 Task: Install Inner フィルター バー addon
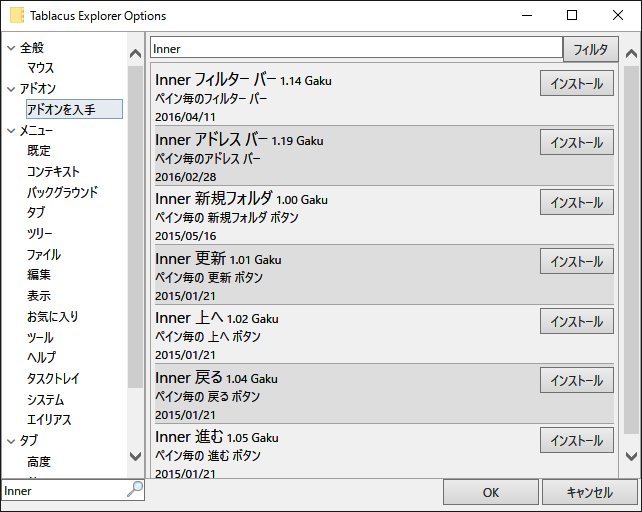(x=576, y=83)
